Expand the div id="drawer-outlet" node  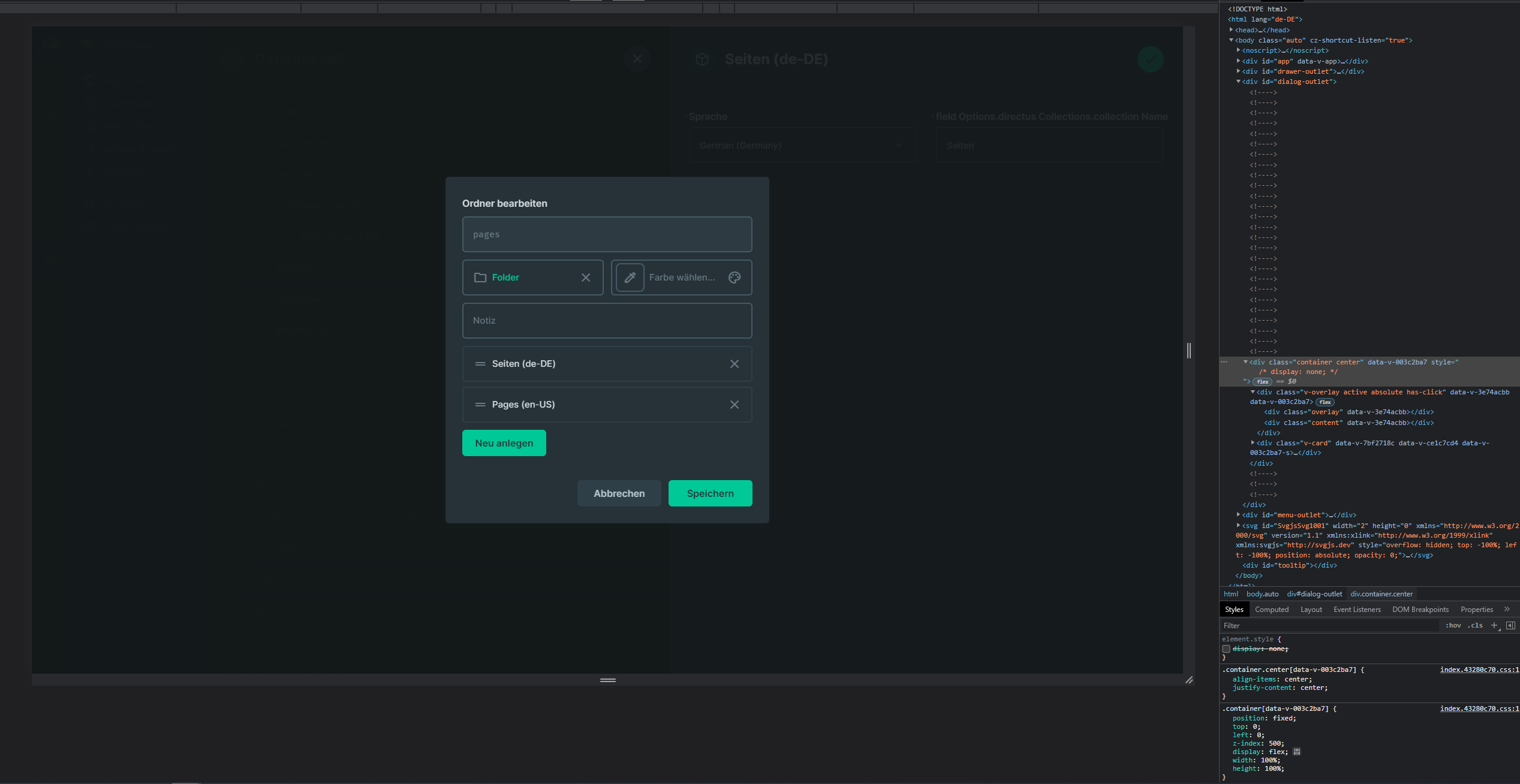1238,71
